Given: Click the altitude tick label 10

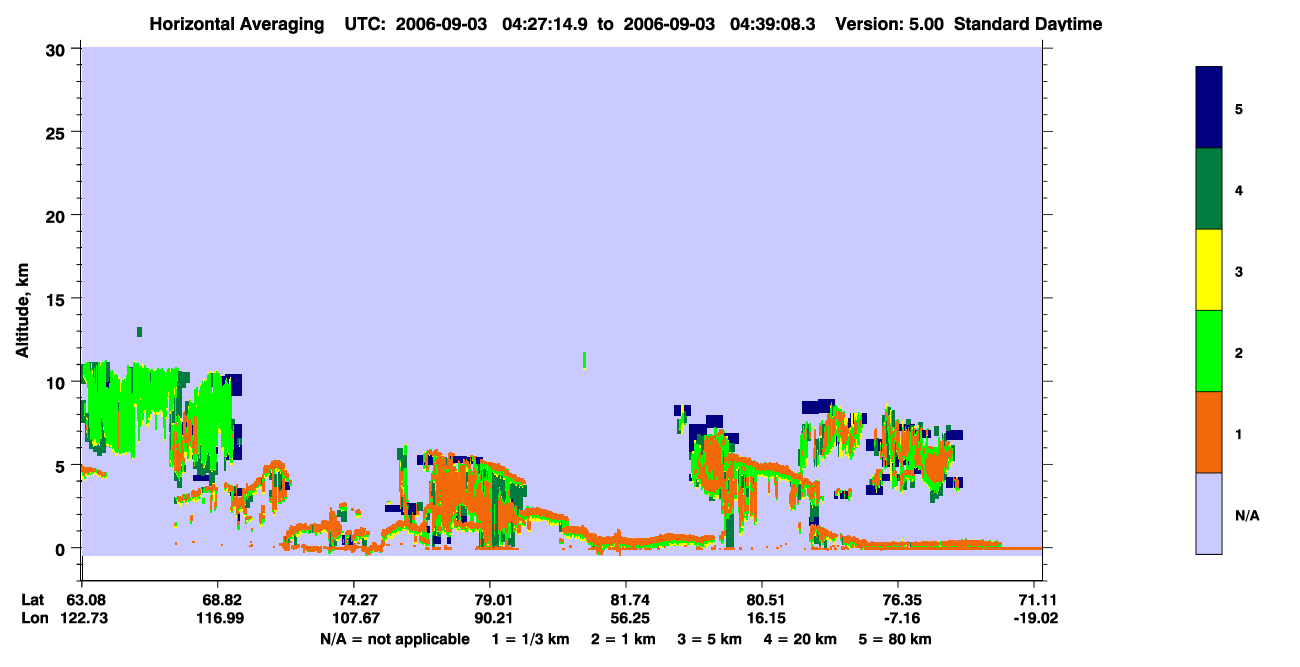Looking at the screenshot, I should pos(57,382).
